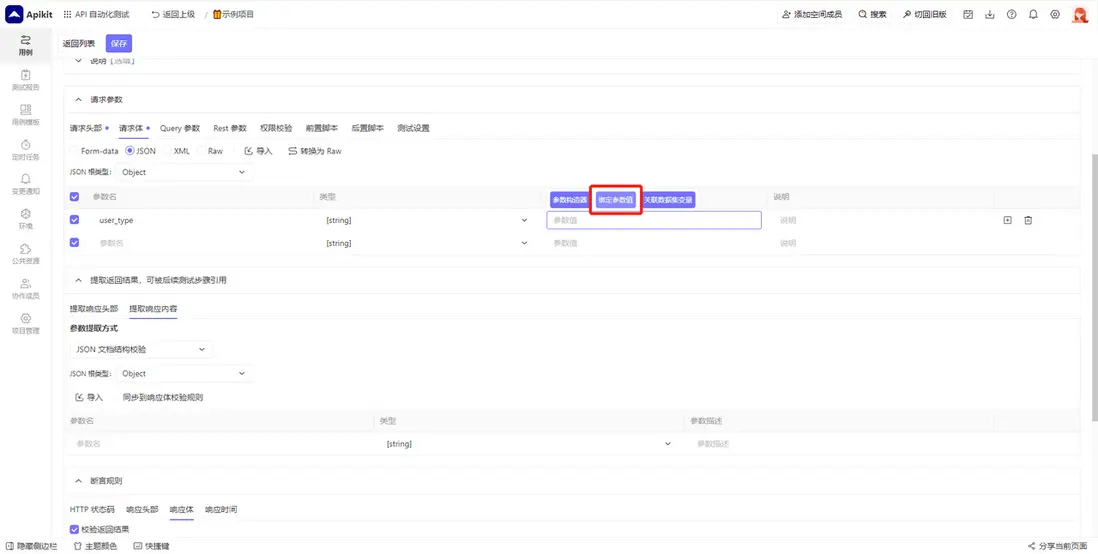Open the empty request row type dropdown

426,243
